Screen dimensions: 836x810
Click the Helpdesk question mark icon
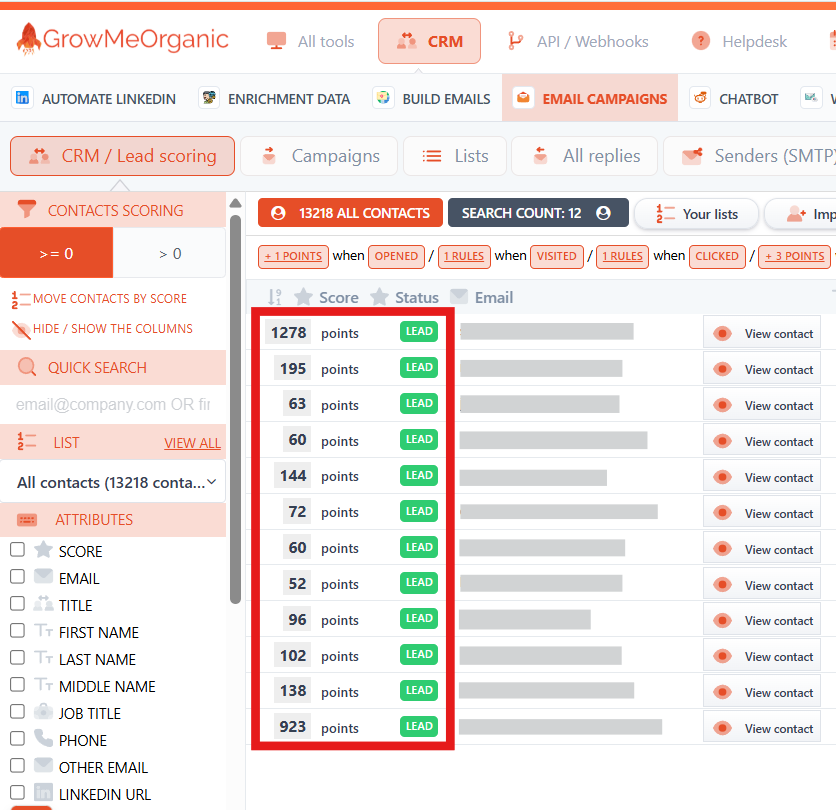(701, 41)
